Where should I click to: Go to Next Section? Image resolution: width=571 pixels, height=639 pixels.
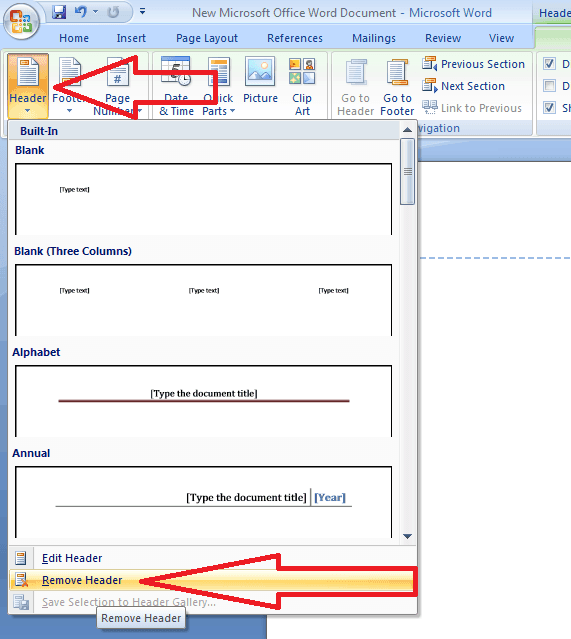[463, 86]
